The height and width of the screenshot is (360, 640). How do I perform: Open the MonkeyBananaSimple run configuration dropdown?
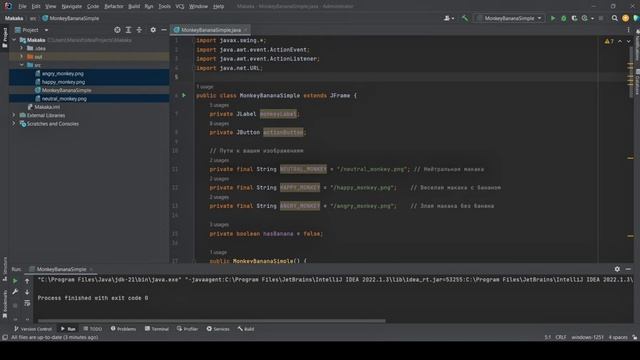click(x=509, y=18)
